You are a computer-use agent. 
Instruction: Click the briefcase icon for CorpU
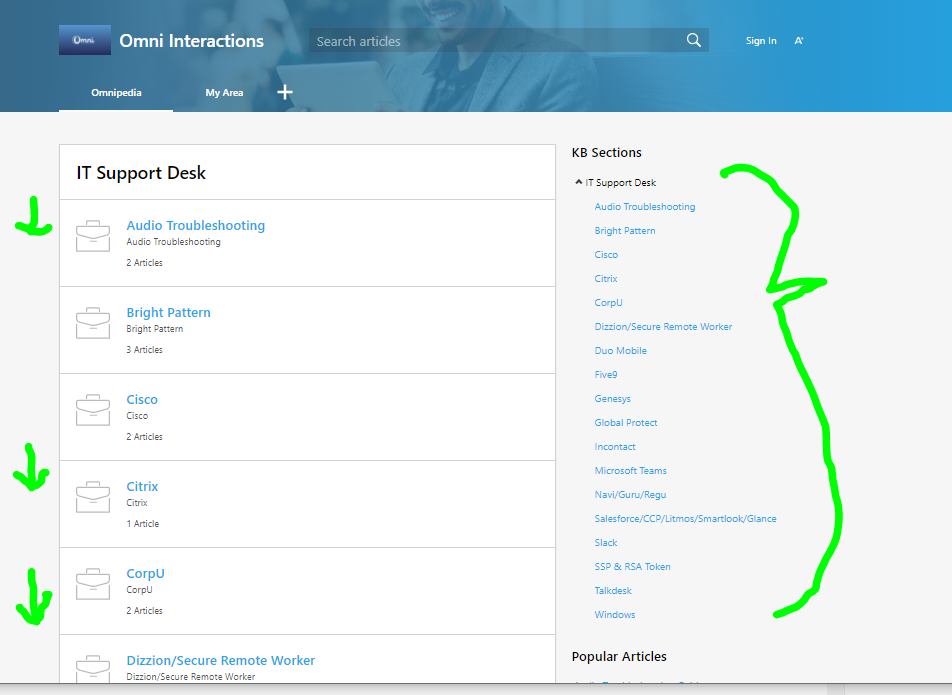93,583
